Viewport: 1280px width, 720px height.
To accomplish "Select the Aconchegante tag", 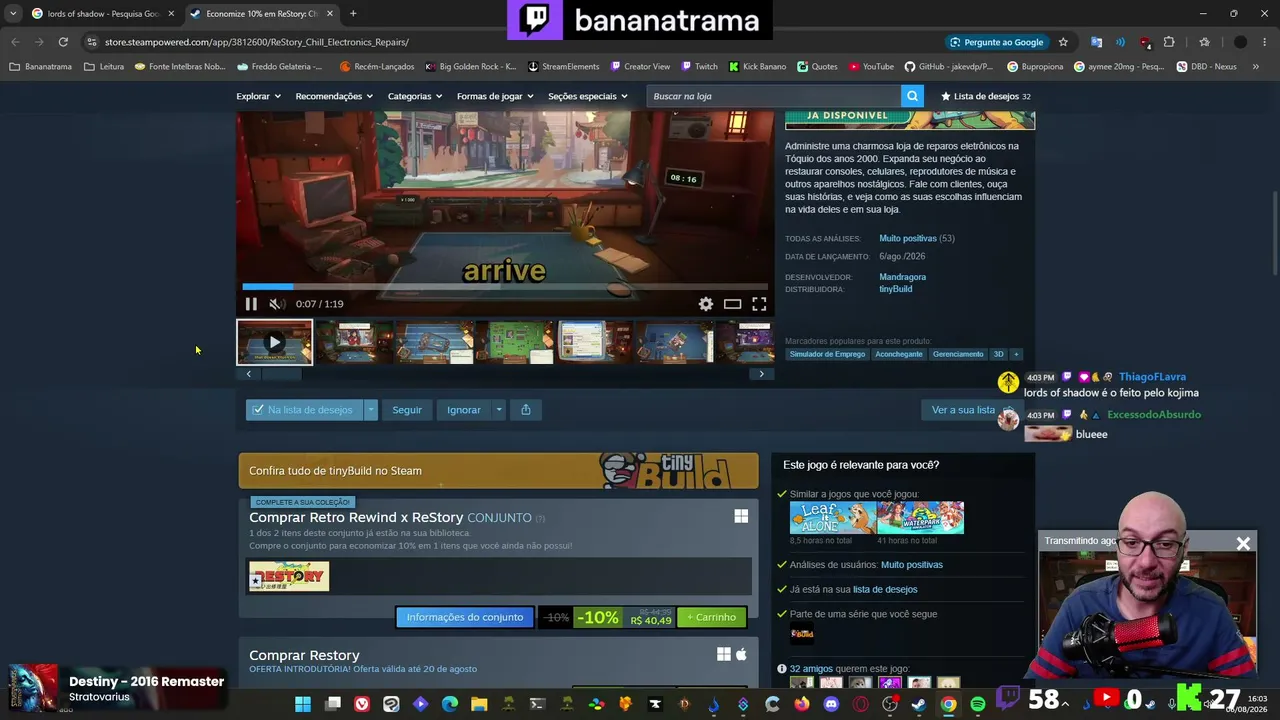I will pos(899,354).
